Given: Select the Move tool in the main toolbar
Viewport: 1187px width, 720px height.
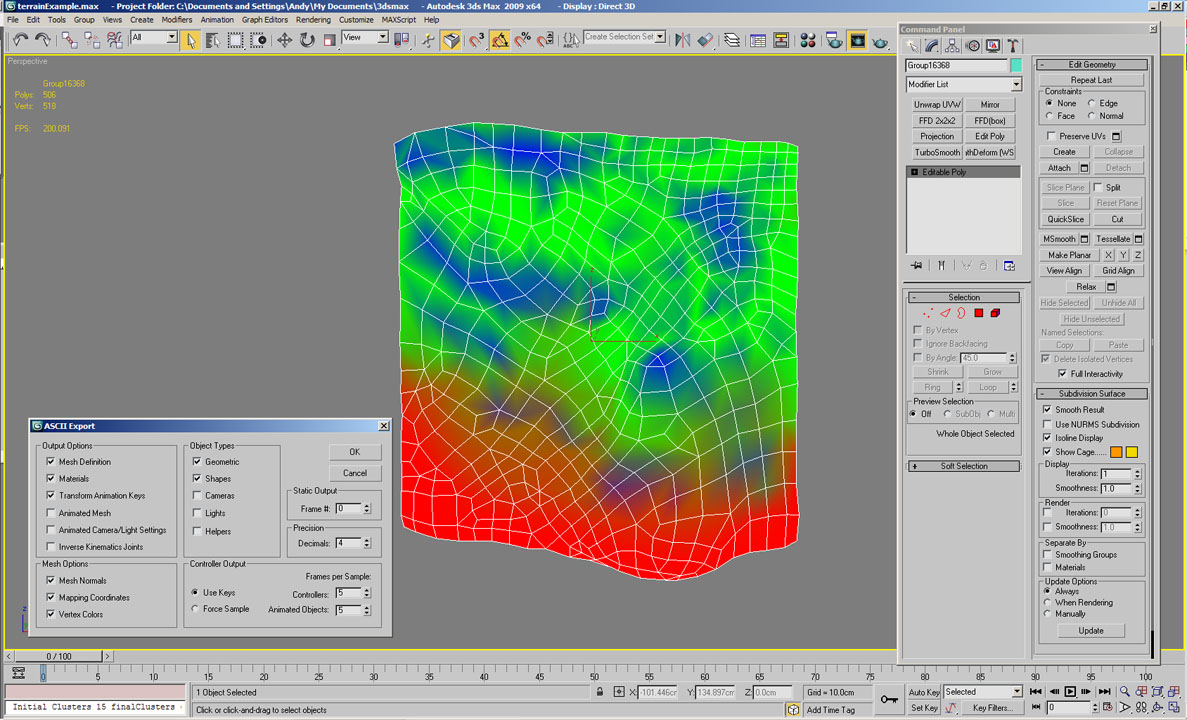Looking at the screenshot, I should pyautogui.click(x=285, y=40).
